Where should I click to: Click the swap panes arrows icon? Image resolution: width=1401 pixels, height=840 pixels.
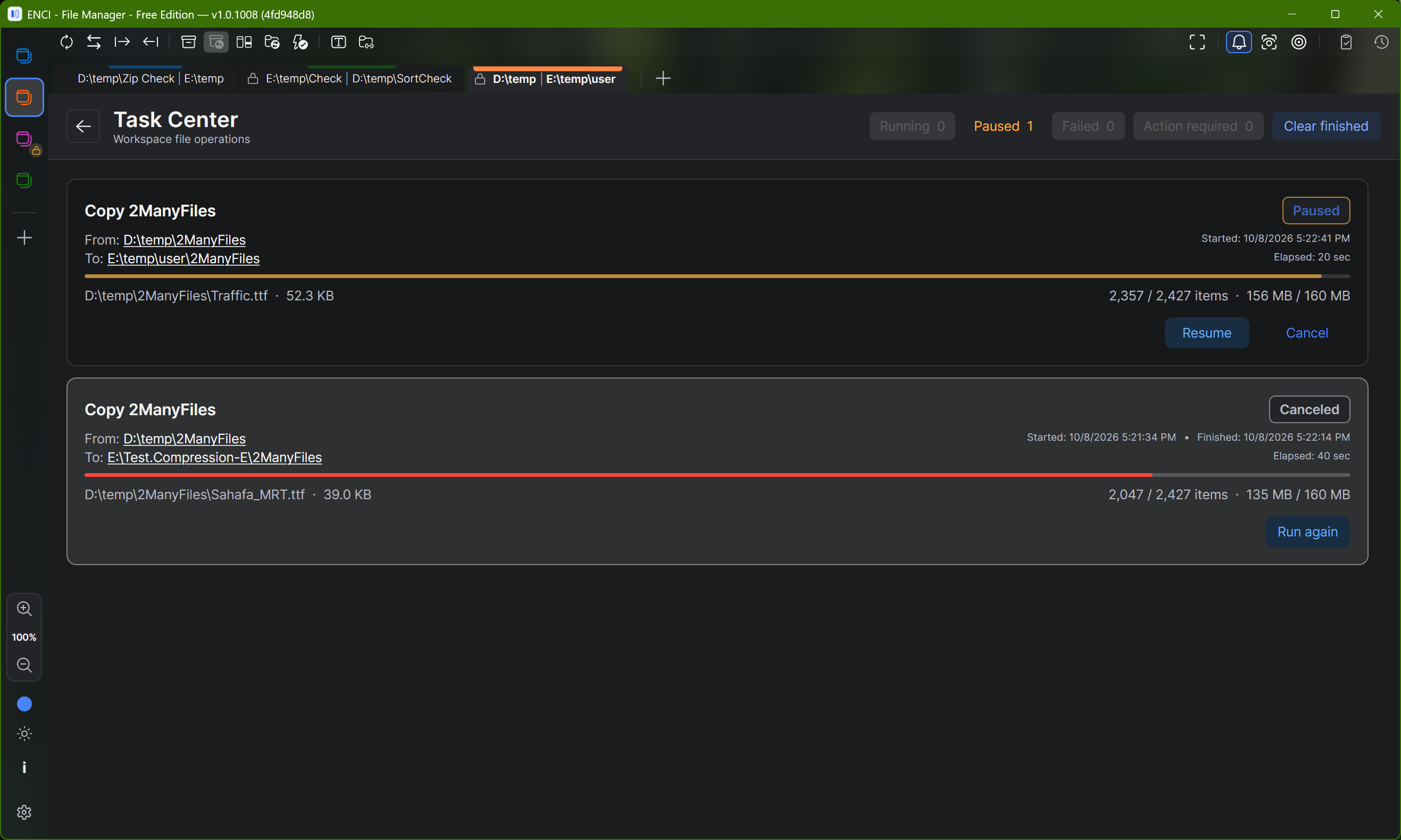point(94,42)
